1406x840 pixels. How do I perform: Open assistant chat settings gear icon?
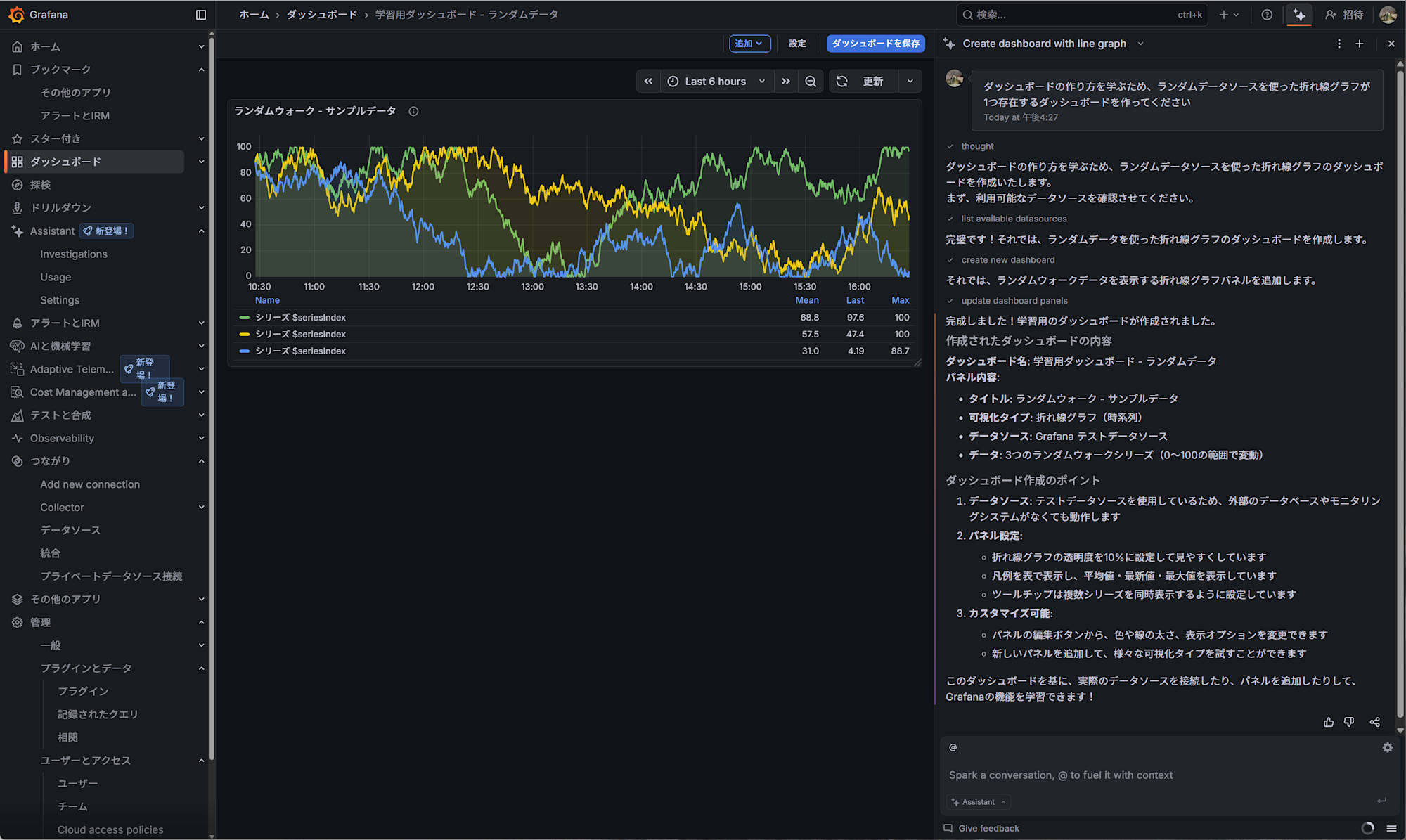pyautogui.click(x=1387, y=748)
